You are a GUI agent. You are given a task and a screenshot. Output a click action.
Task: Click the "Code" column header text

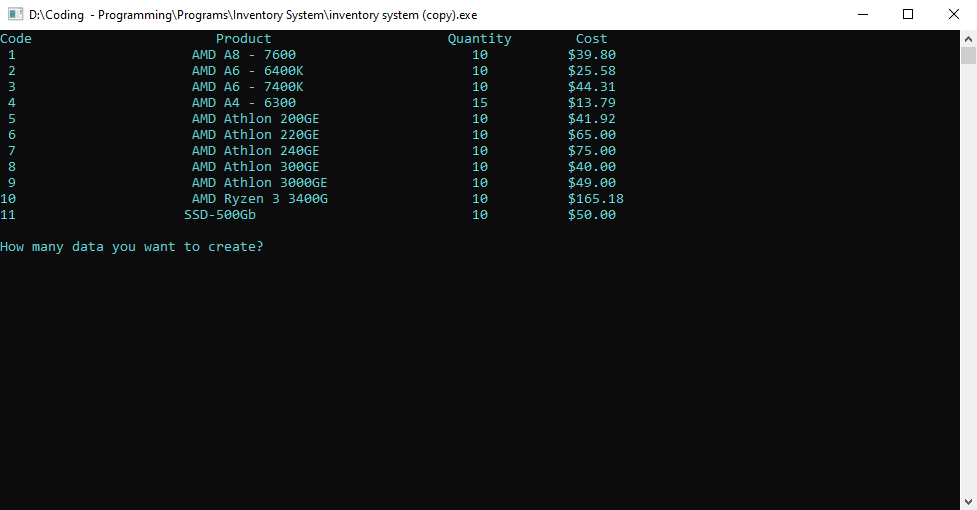point(16,39)
